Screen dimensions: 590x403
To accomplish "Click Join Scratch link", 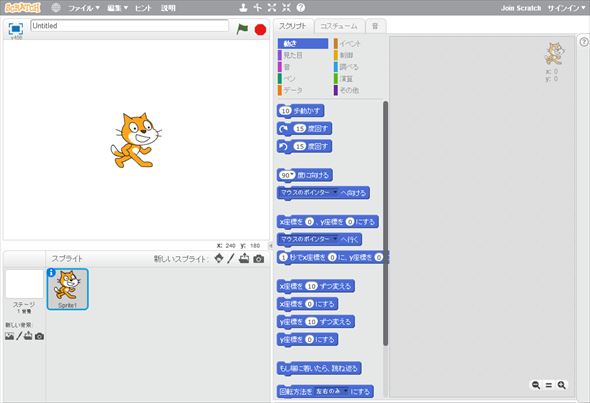I will point(521,8).
